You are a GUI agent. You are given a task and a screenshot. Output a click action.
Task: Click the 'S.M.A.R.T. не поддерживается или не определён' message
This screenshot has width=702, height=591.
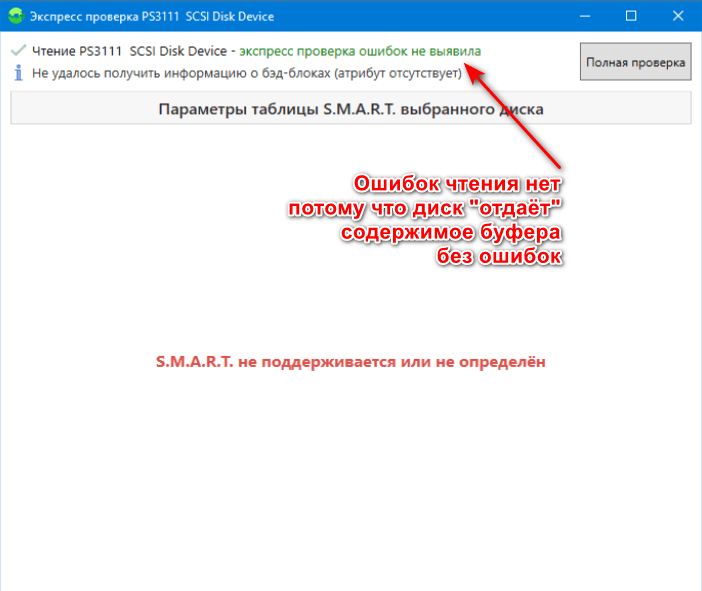[x=351, y=361]
